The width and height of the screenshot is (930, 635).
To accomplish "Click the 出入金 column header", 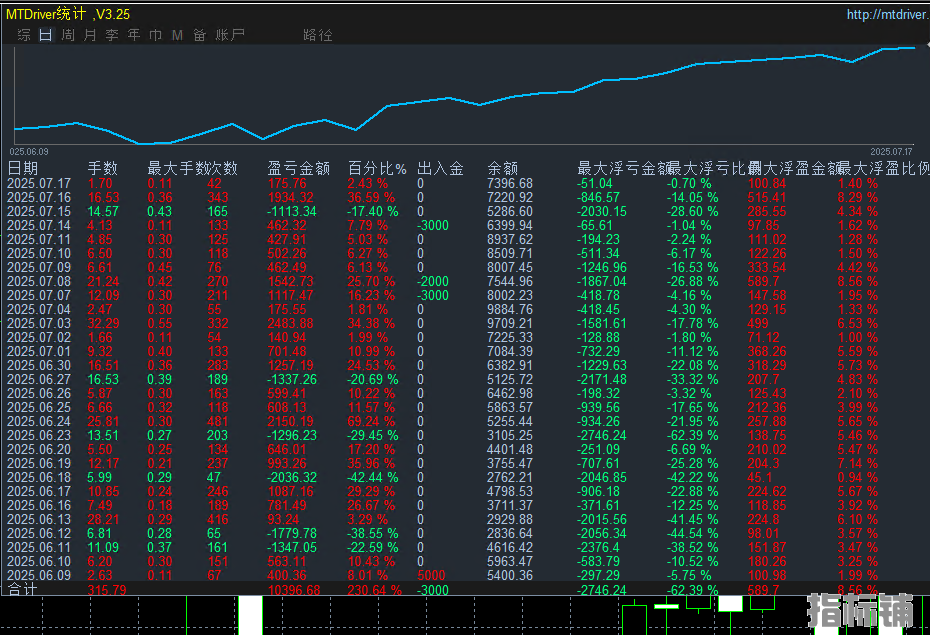I will 440,168.
